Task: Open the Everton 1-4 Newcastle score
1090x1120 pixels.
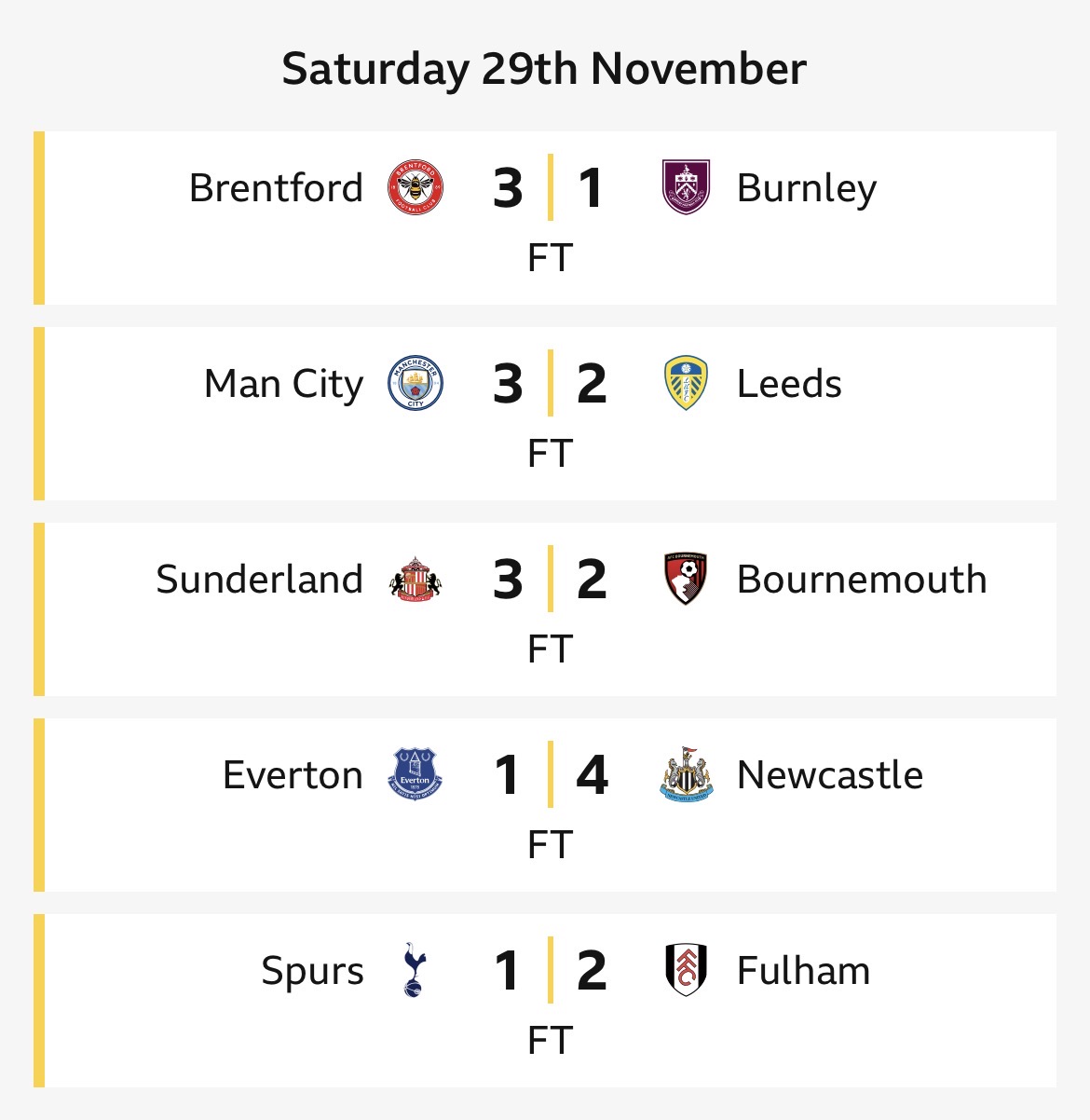Action: (x=550, y=775)
